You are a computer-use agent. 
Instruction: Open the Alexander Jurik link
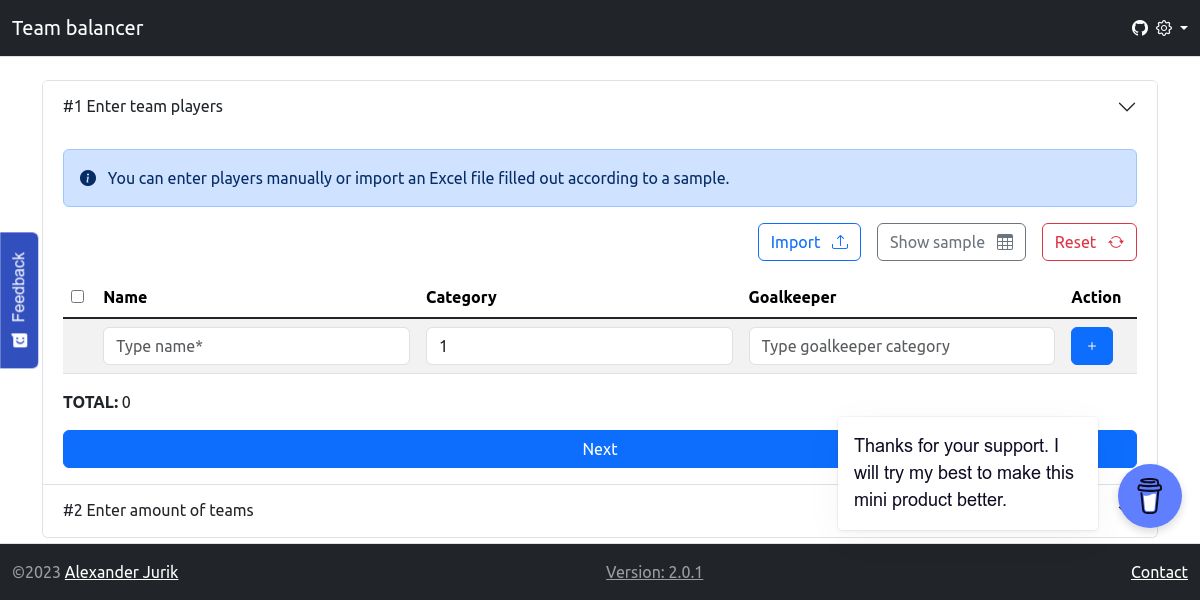coord(121,572)
